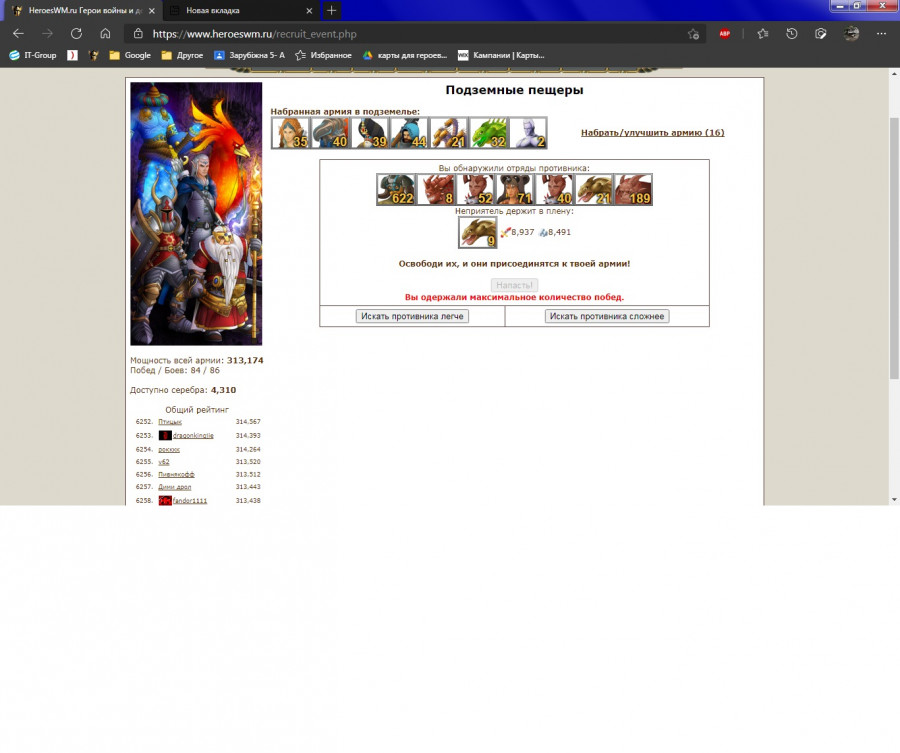Open browser History icon
Image resolution: width=900 pixels, height=753 pixels.
(792, 34)
